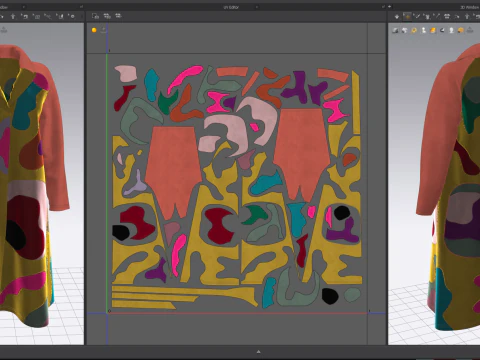This screenshot has width=480, height=360.
Task: Click the pale avatar bust display icon
Action: 451,30
